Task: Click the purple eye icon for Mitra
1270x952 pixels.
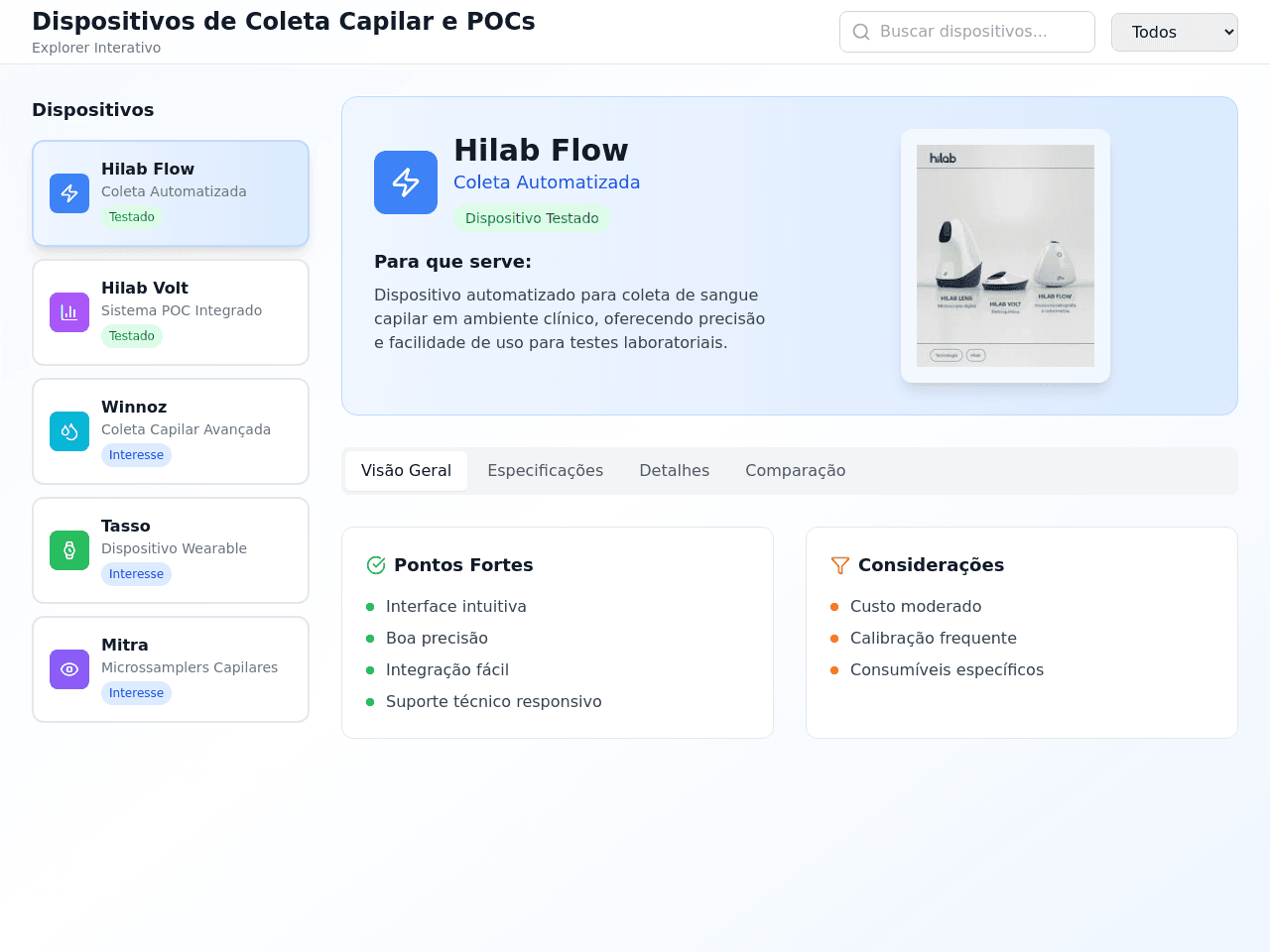Action: click(x=69, y=669)
